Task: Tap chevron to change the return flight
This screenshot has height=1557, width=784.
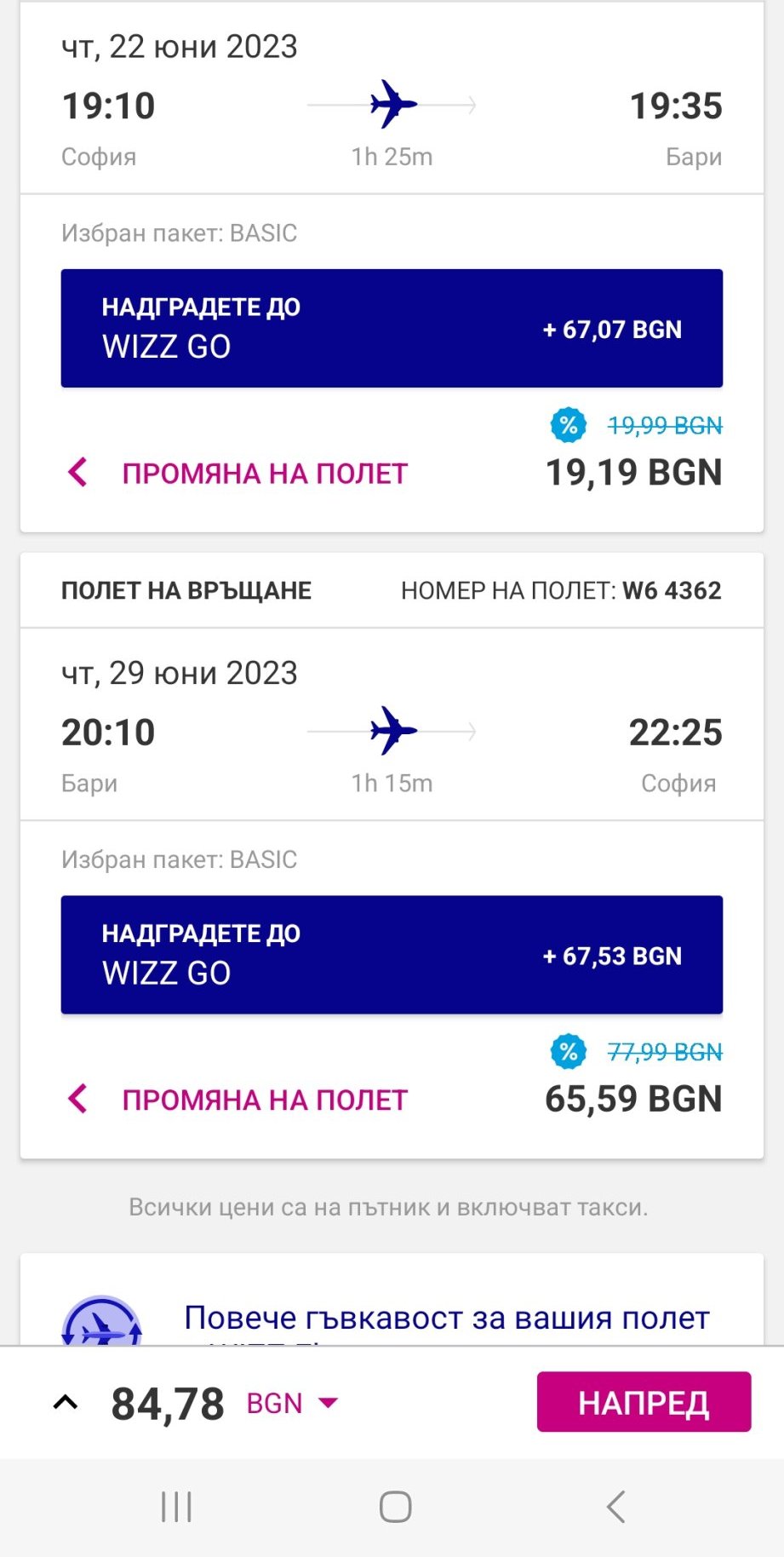Action: [77, 1099]
